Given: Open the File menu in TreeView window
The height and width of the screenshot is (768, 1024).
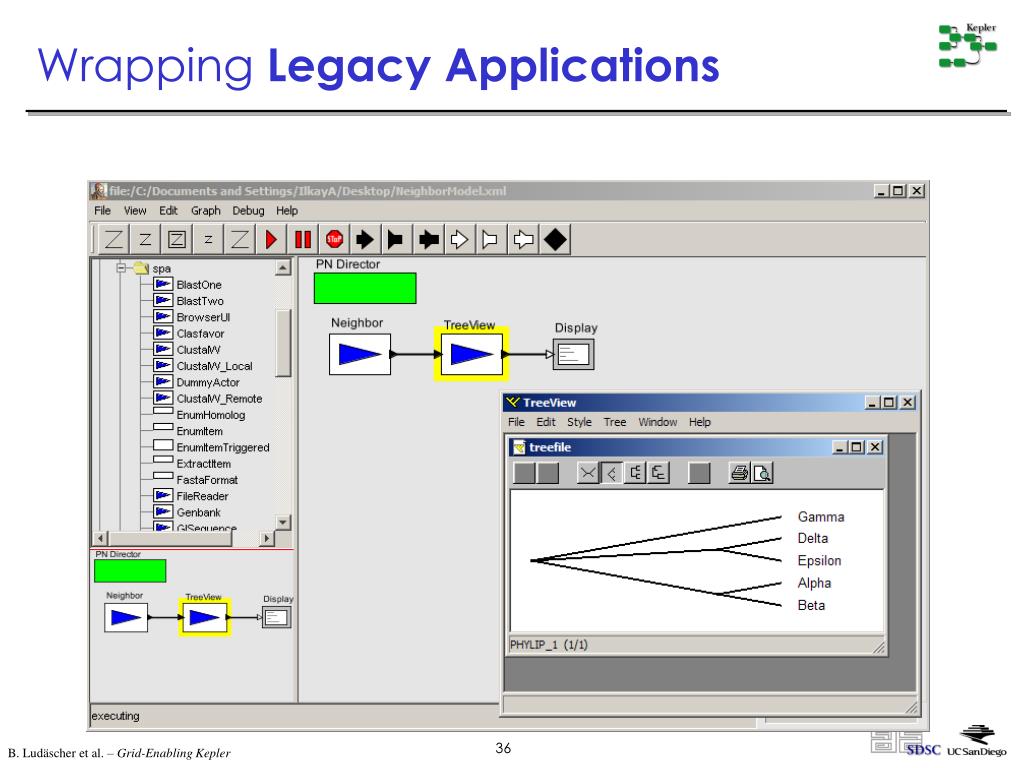Looking at the screenshot, I should tap(516, 422).
